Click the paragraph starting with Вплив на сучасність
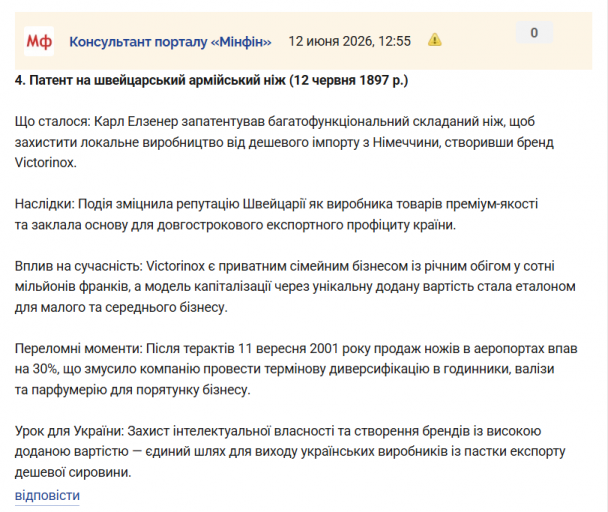This screenshot has height=512, width=608. click(x=295, y=287)
